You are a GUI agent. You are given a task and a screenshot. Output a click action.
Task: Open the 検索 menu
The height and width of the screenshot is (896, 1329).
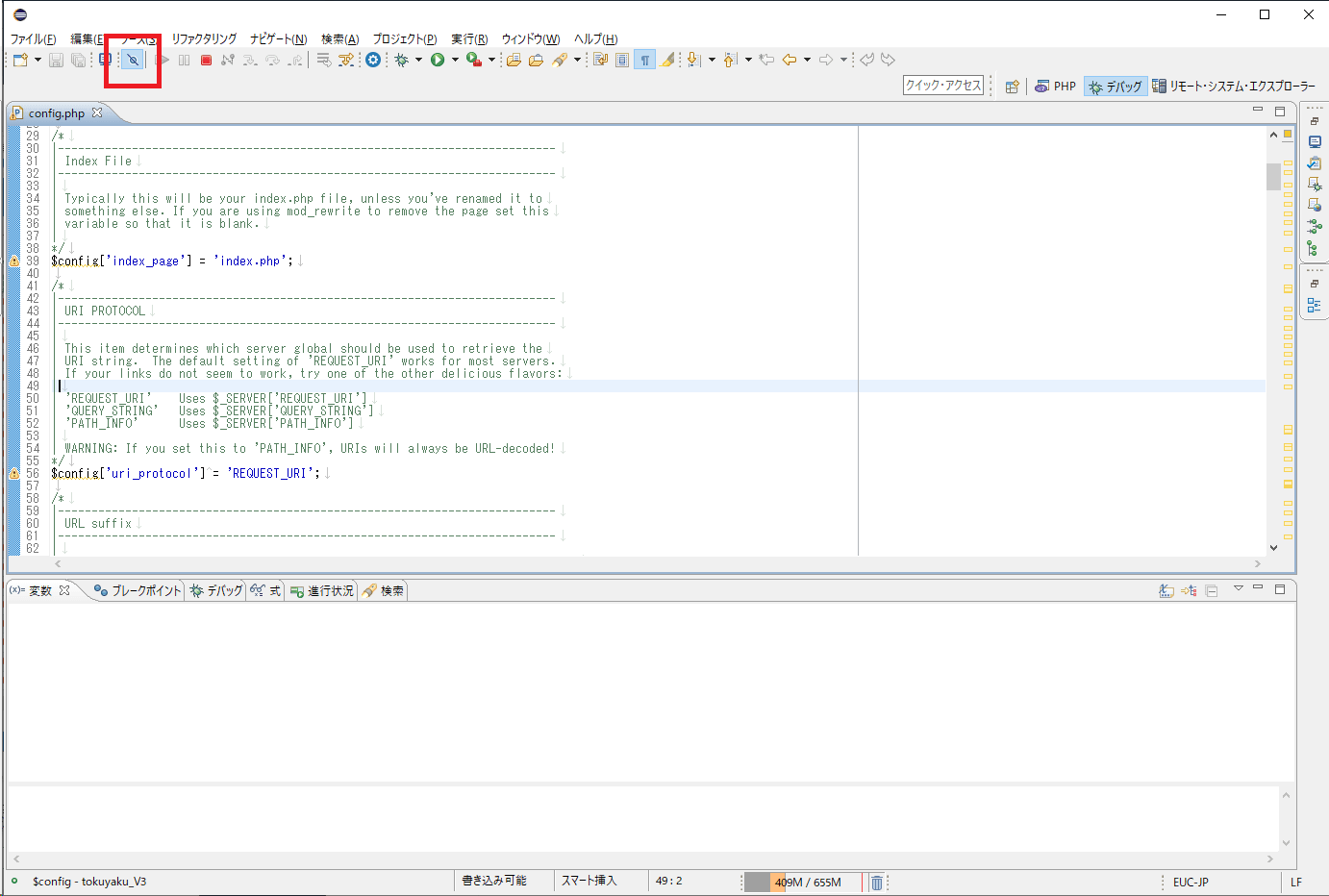click(x=339, y=38)
